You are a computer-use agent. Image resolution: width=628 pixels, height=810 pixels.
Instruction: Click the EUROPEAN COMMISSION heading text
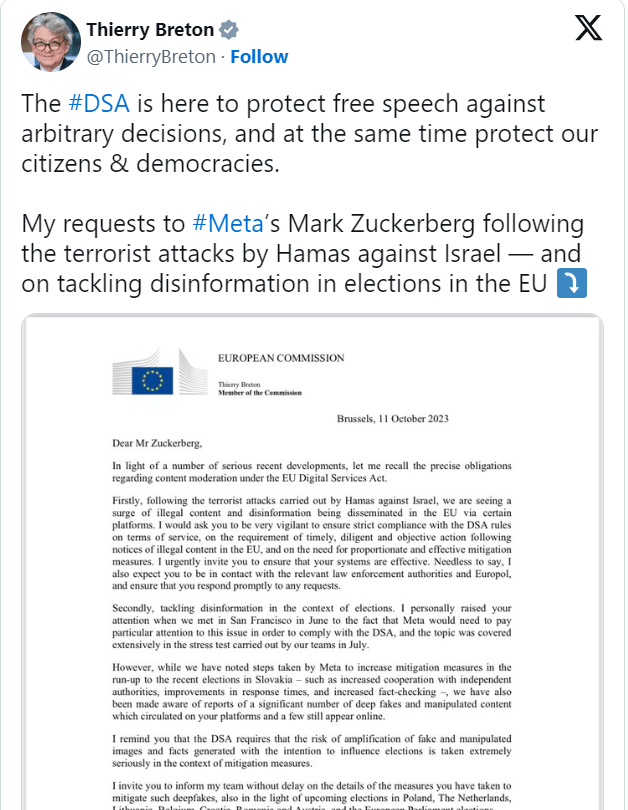pyautogui.click(x=281, y=357)
